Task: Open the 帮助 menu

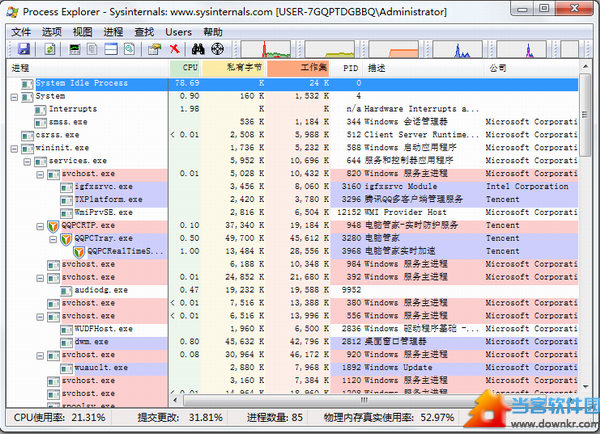Action: [x=213, y=32]
